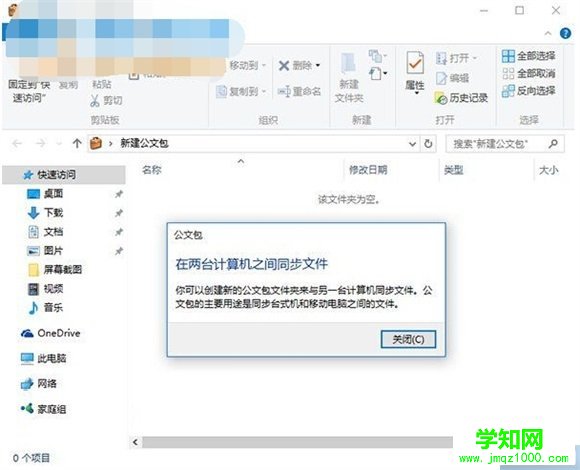
Task: Click Select All (全部选择) icon
Action: (x=508, y=56)
